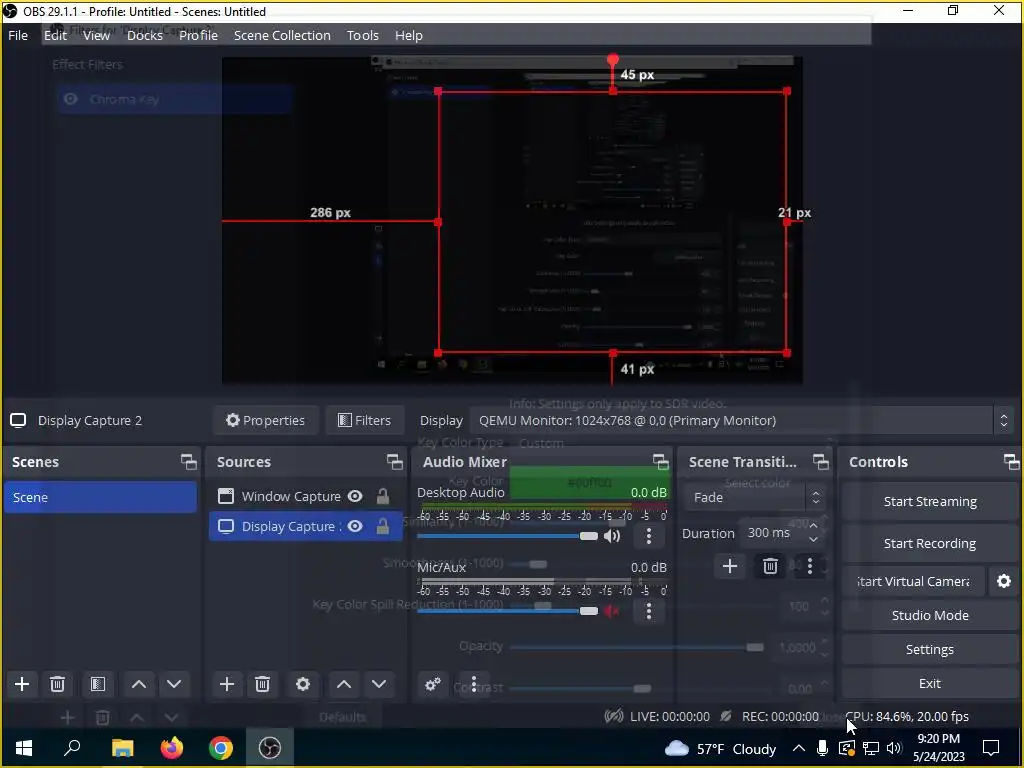Enable Studio Mode

click(930, 615)
